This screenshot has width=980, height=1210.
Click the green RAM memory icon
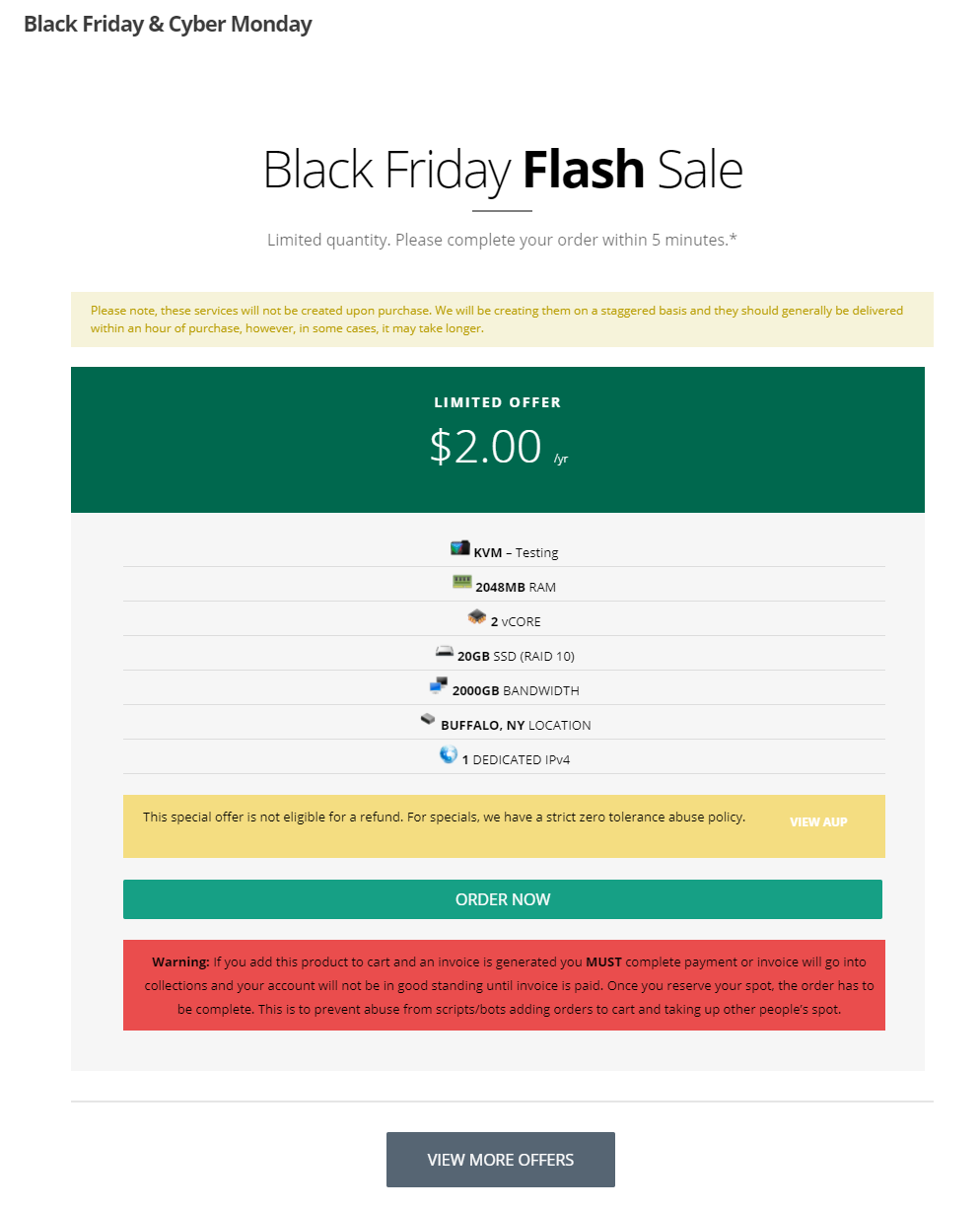(462, 583)
